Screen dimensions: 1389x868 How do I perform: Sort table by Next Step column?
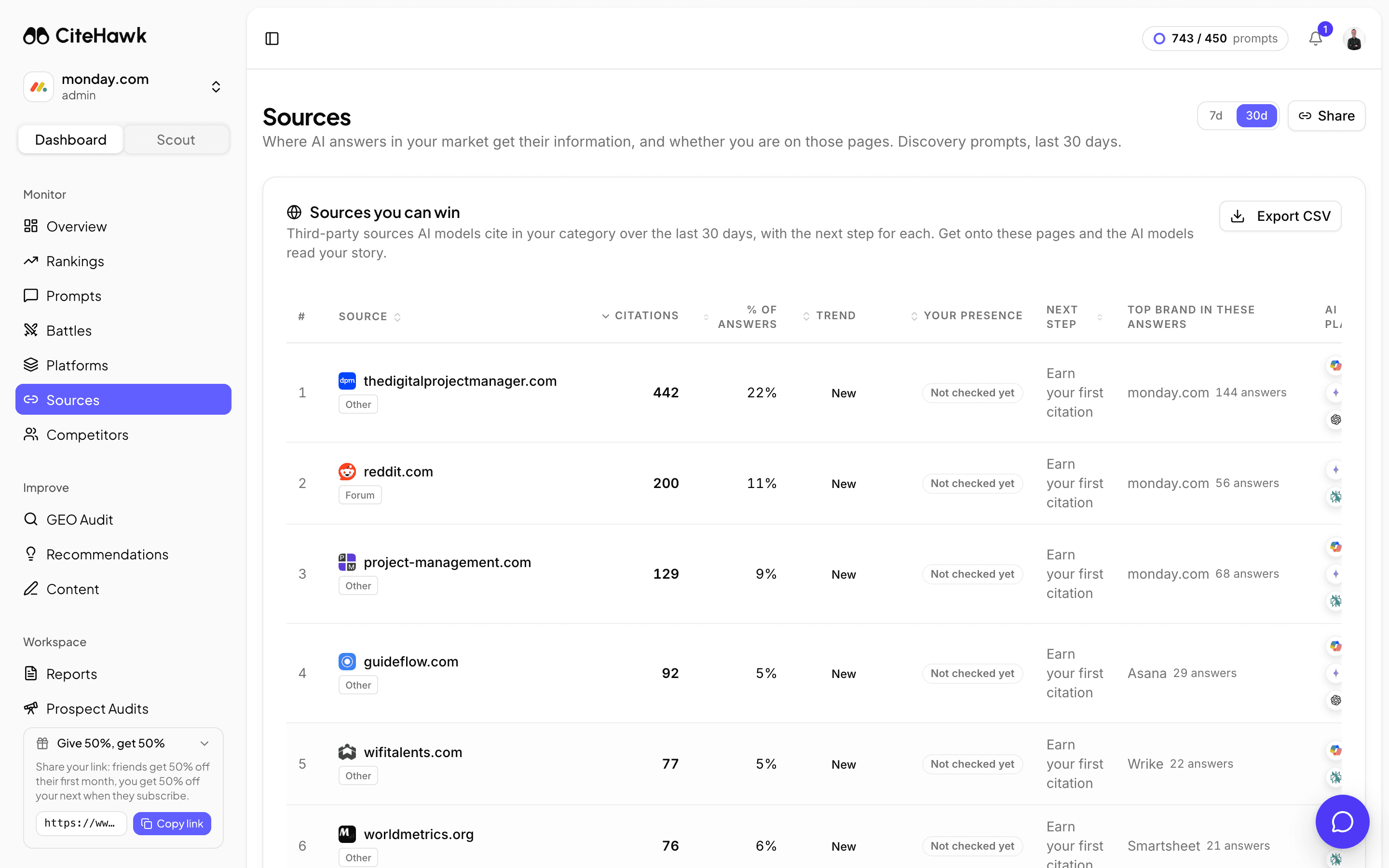[1074, 317]
